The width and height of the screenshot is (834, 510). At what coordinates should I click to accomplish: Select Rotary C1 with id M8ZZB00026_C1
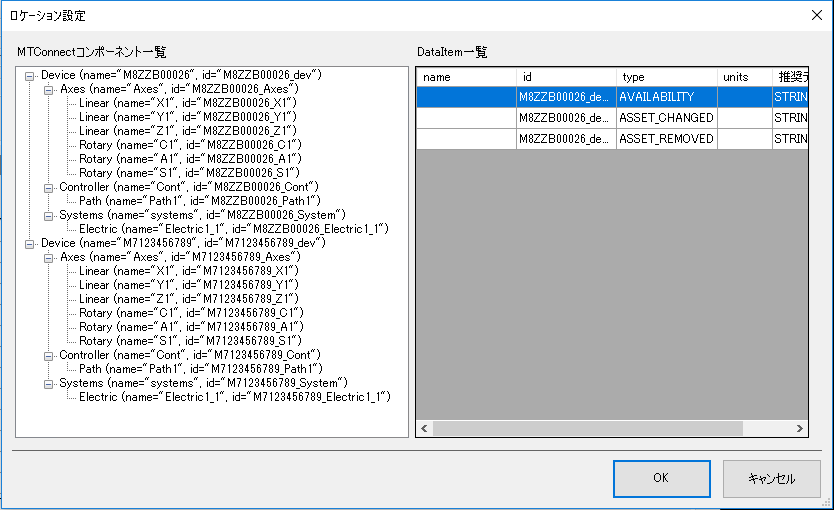click(190, 145)
